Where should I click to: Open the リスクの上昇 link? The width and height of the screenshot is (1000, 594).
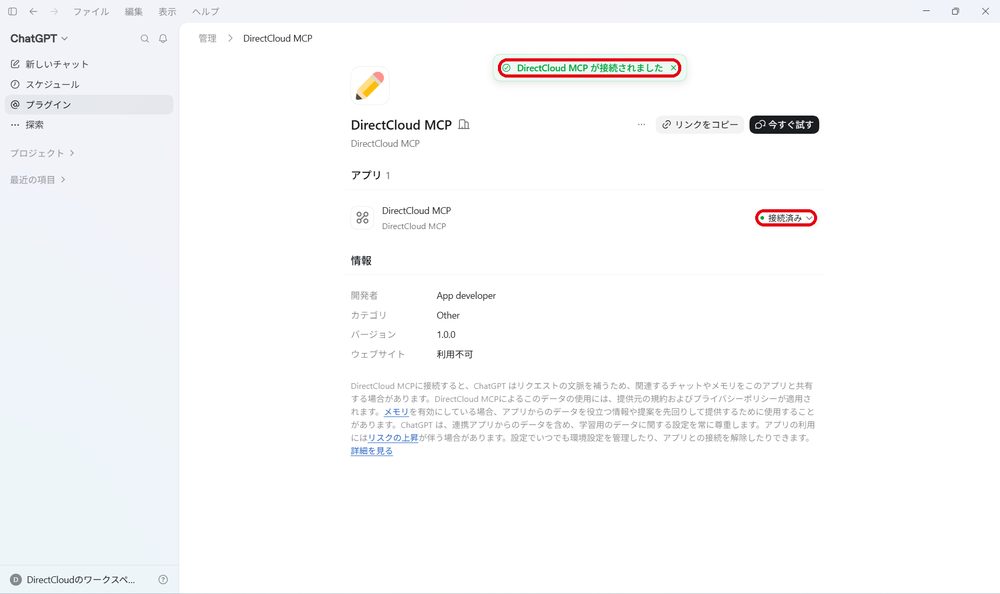tap(393, 438)
